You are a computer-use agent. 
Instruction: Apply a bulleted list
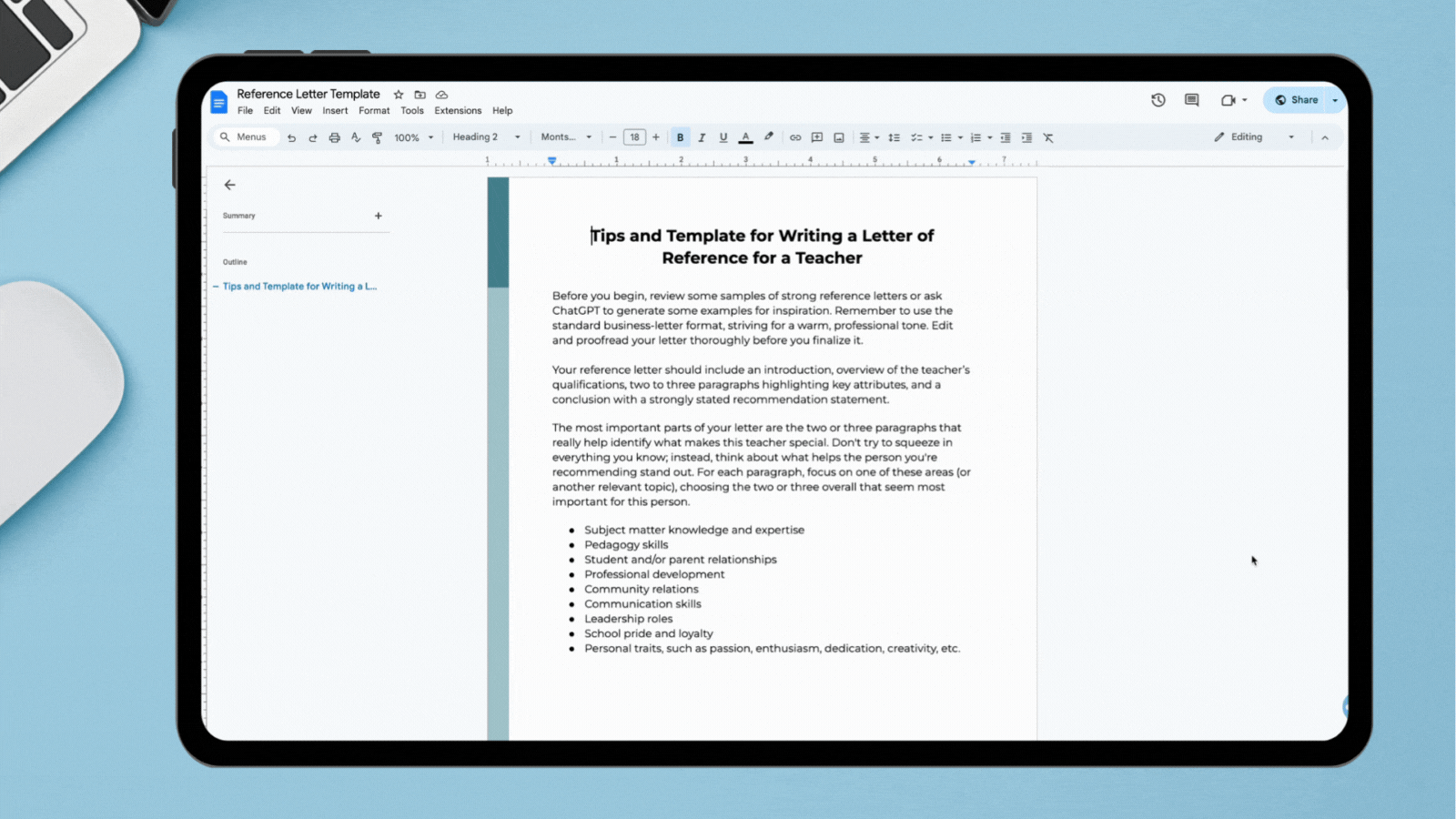click(946, 137)
